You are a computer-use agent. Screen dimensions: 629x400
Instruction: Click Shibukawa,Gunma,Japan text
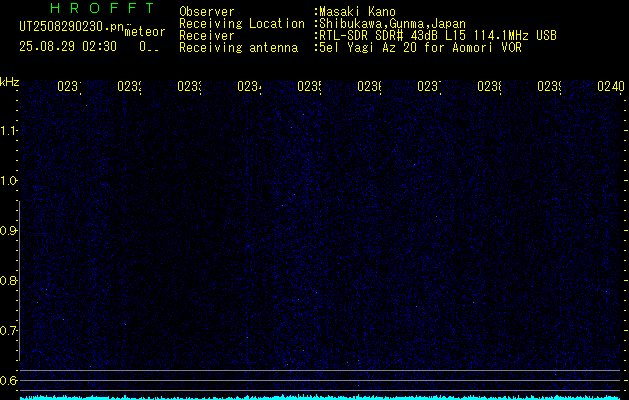click(392, 24)
